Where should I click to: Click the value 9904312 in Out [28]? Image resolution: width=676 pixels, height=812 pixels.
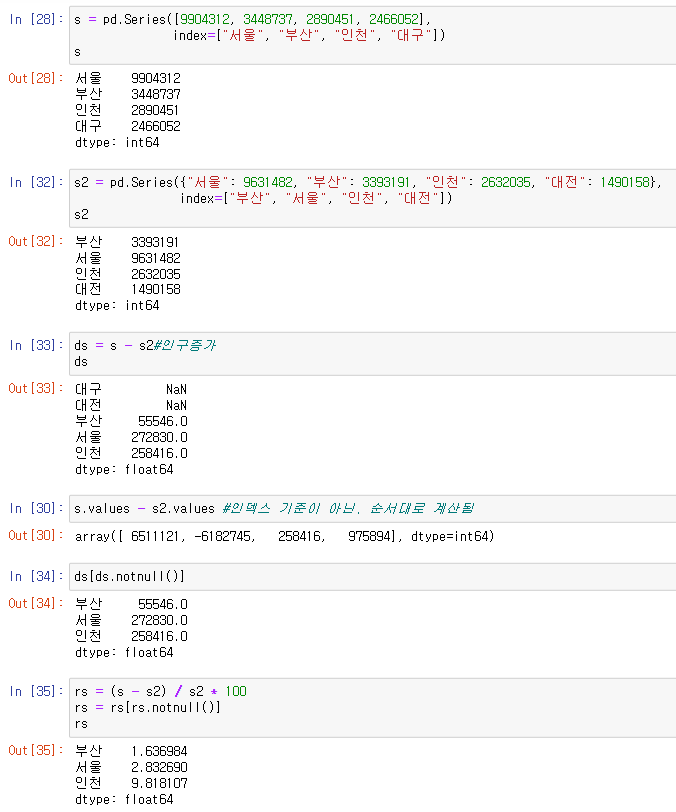pos(156,78)
